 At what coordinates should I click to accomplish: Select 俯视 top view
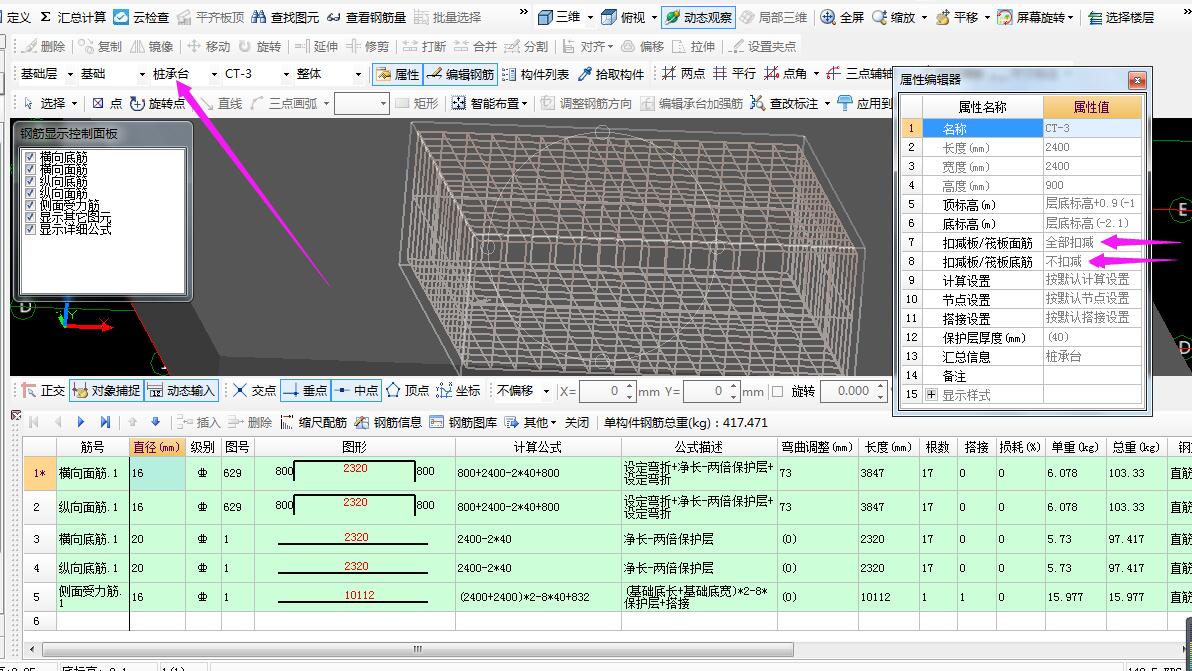[x=623, y=17]
